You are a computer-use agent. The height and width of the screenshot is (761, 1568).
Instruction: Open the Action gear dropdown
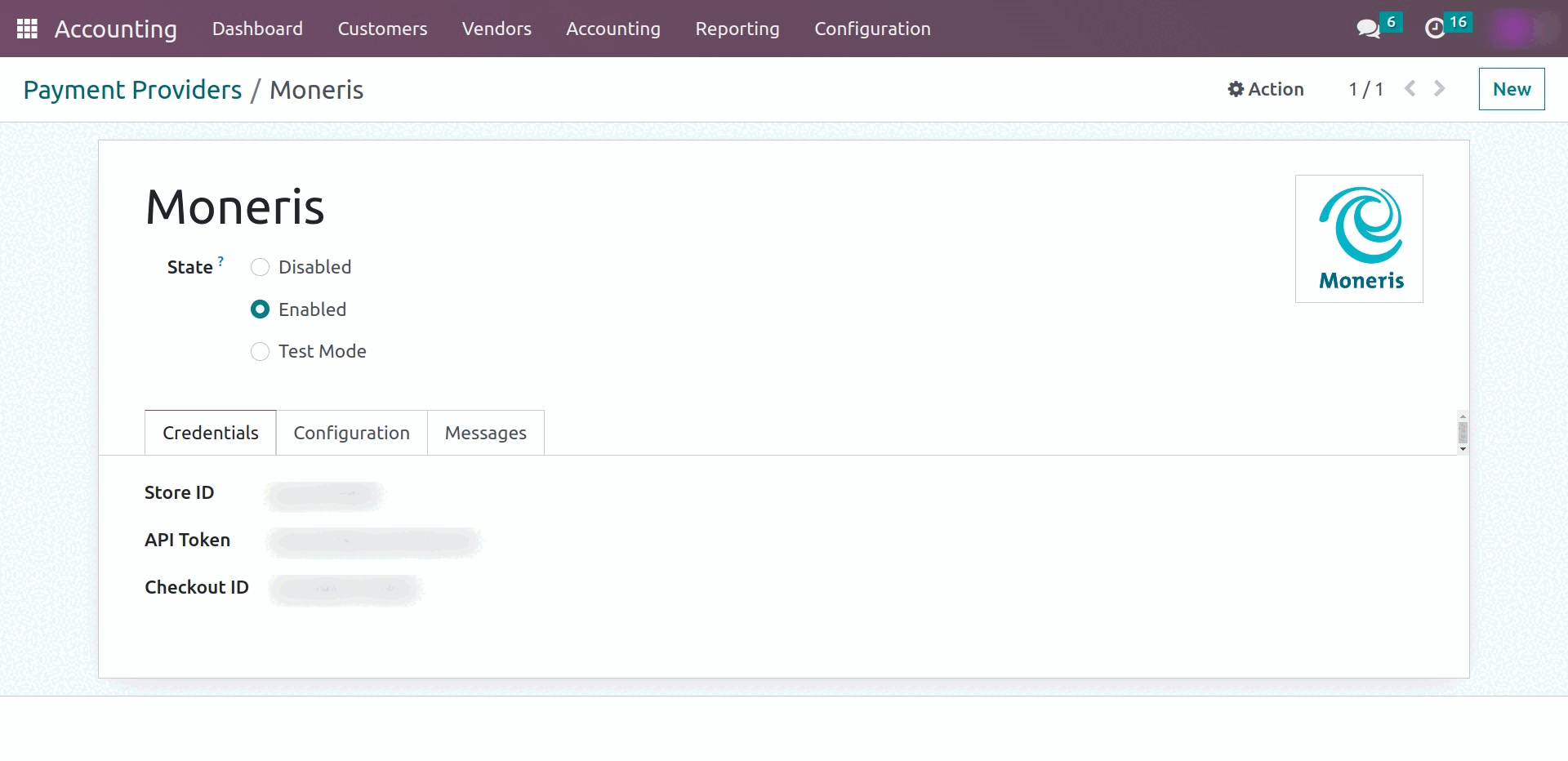pyautogui.click(x=1266, y=89)
